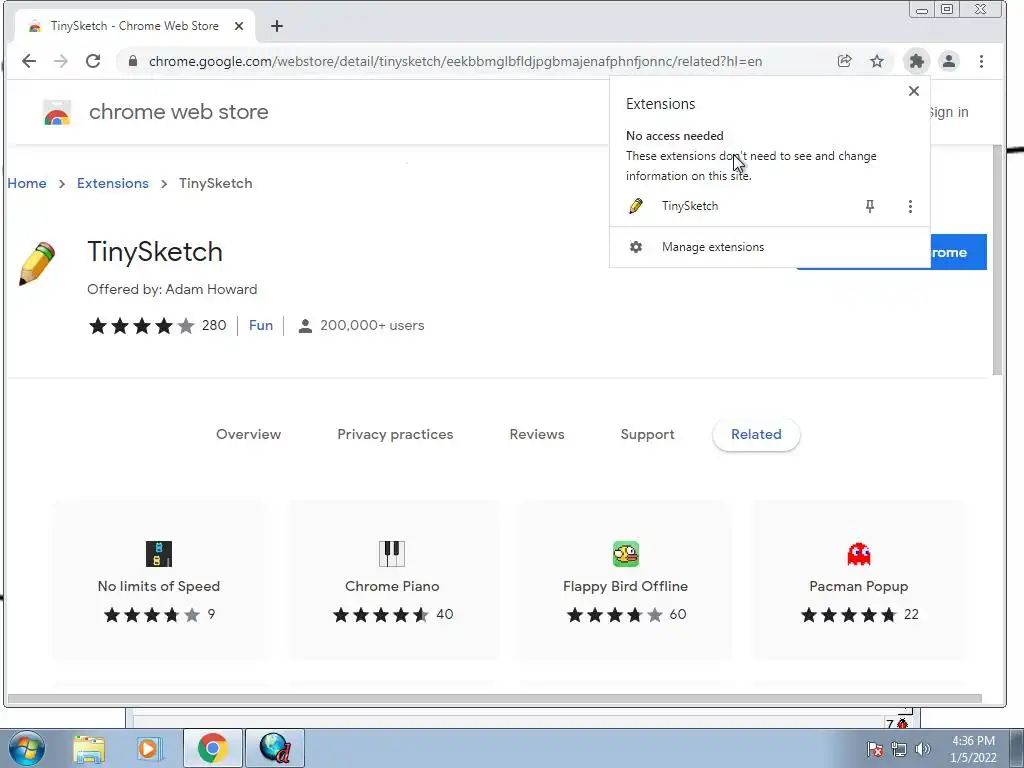Viewport: 1024px width, 768px height.
Task: Click the volume speaker tray icon
Action: (923, 749)
